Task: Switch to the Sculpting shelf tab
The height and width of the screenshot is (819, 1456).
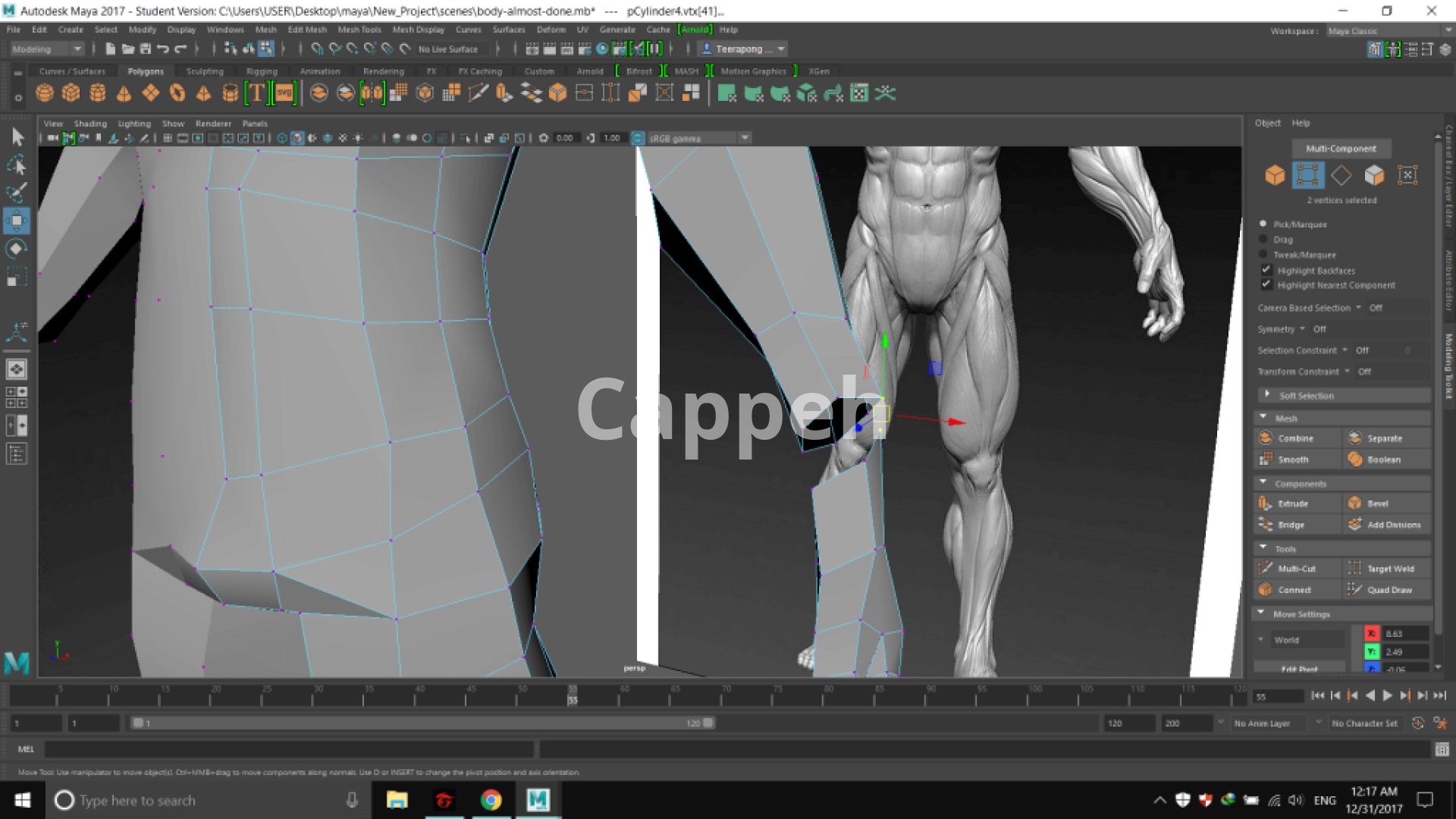Action: tap(205, 71)
